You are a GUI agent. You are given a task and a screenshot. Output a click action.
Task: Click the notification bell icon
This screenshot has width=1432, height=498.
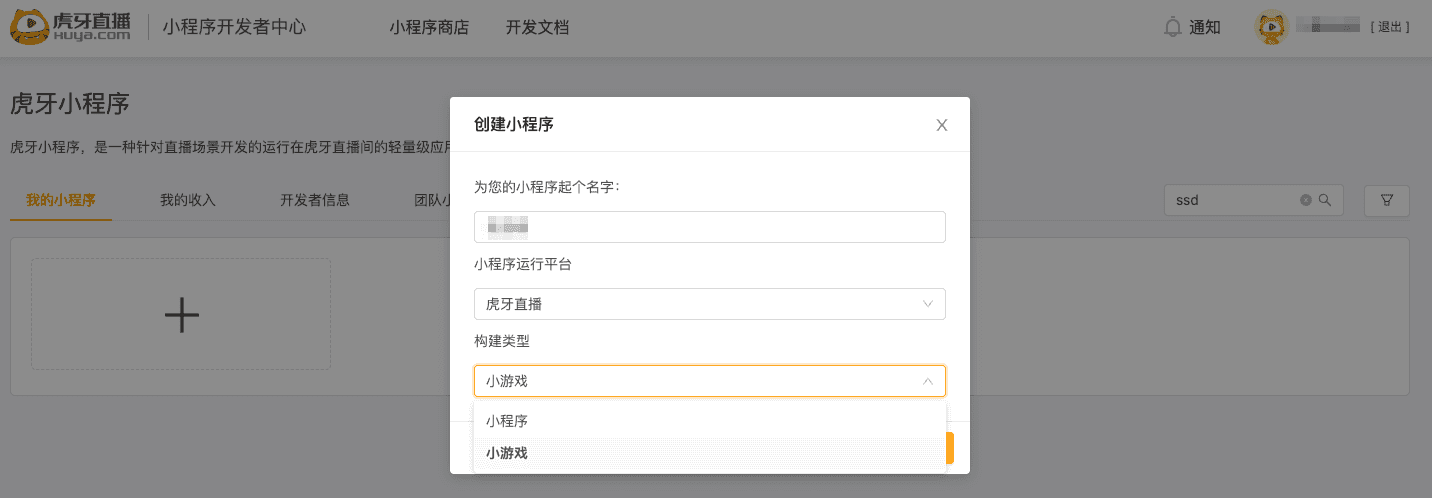point(1173,27)
